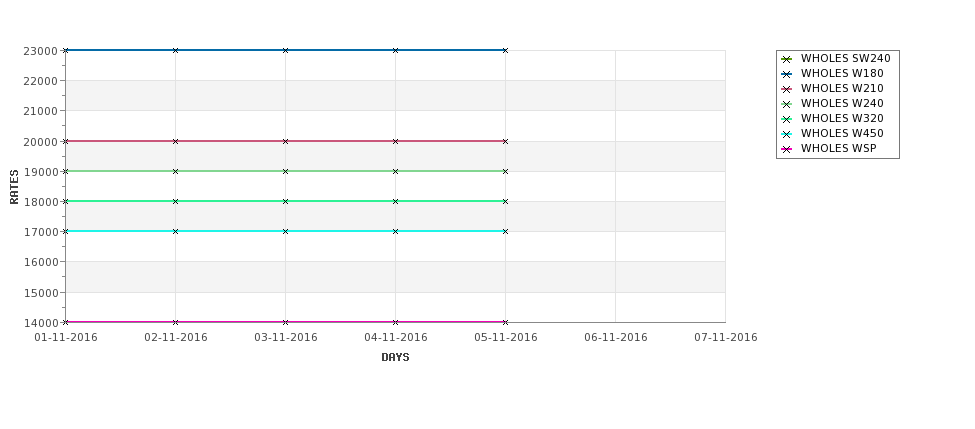Click the WHOLES SW240 legend marker icon

786,59
